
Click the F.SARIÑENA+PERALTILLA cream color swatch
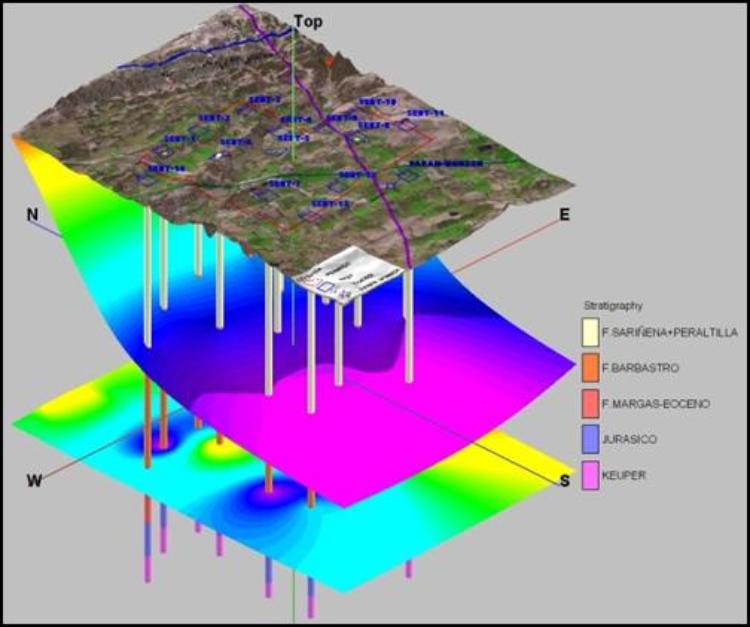pos(592,331)
